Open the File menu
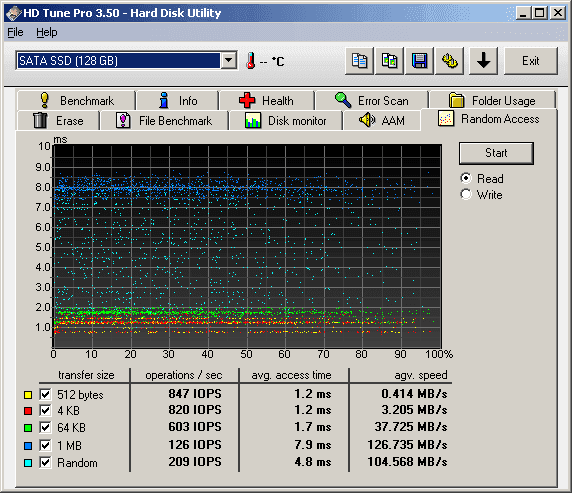The width and height of the screenshot is (572, 493). coord(15,32)
